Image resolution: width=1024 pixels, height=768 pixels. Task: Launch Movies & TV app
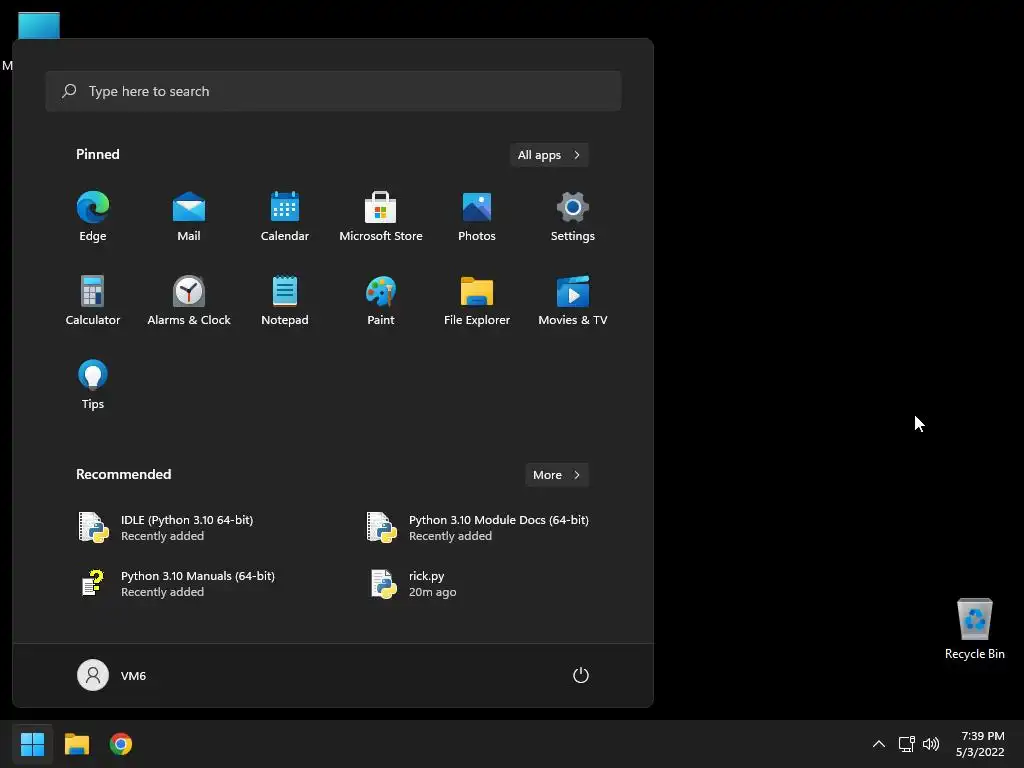573,300
